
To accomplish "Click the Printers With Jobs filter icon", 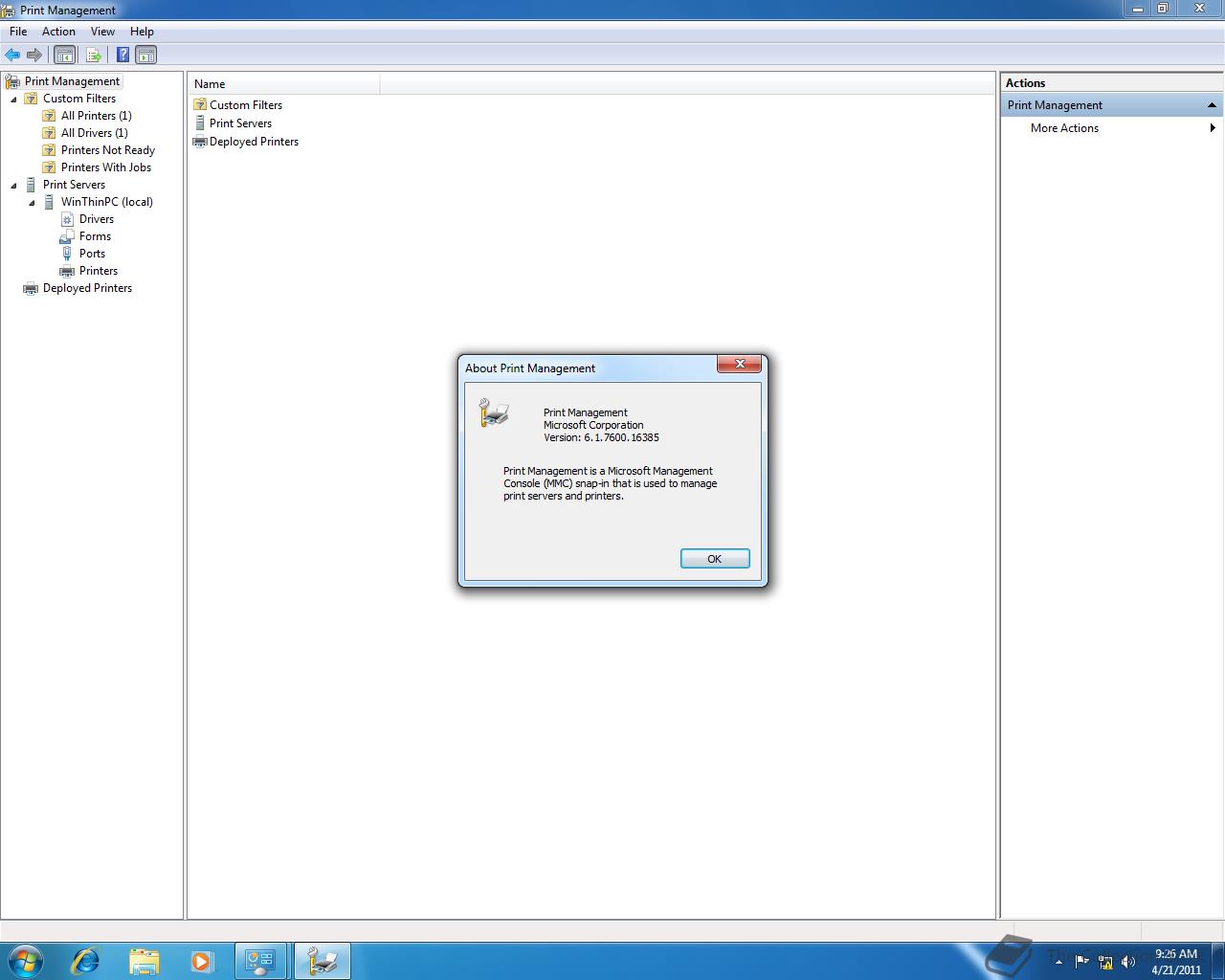I will [49, 167].
